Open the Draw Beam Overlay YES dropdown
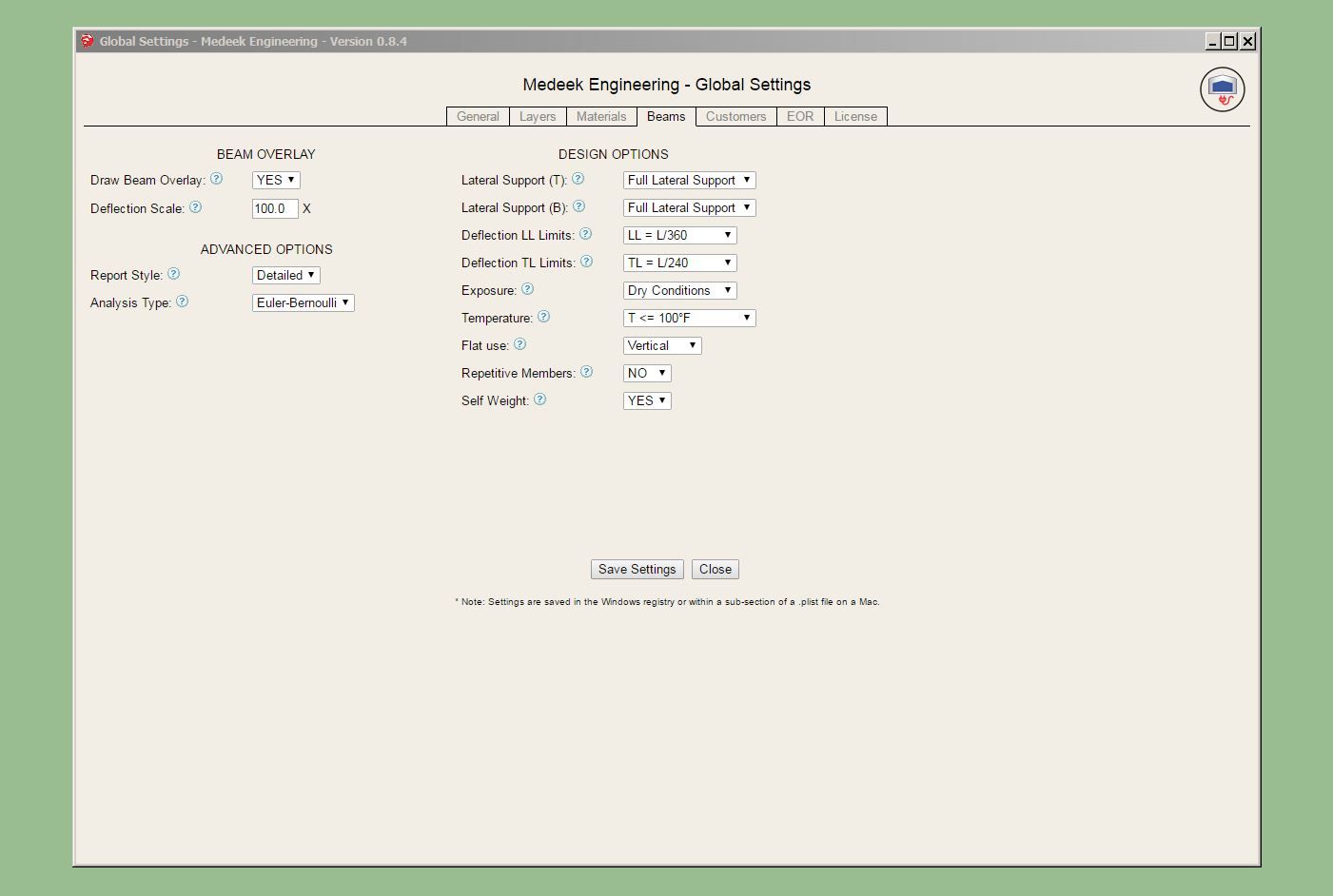Screen dimensions: 1333x896 click(x=276, y=180)
